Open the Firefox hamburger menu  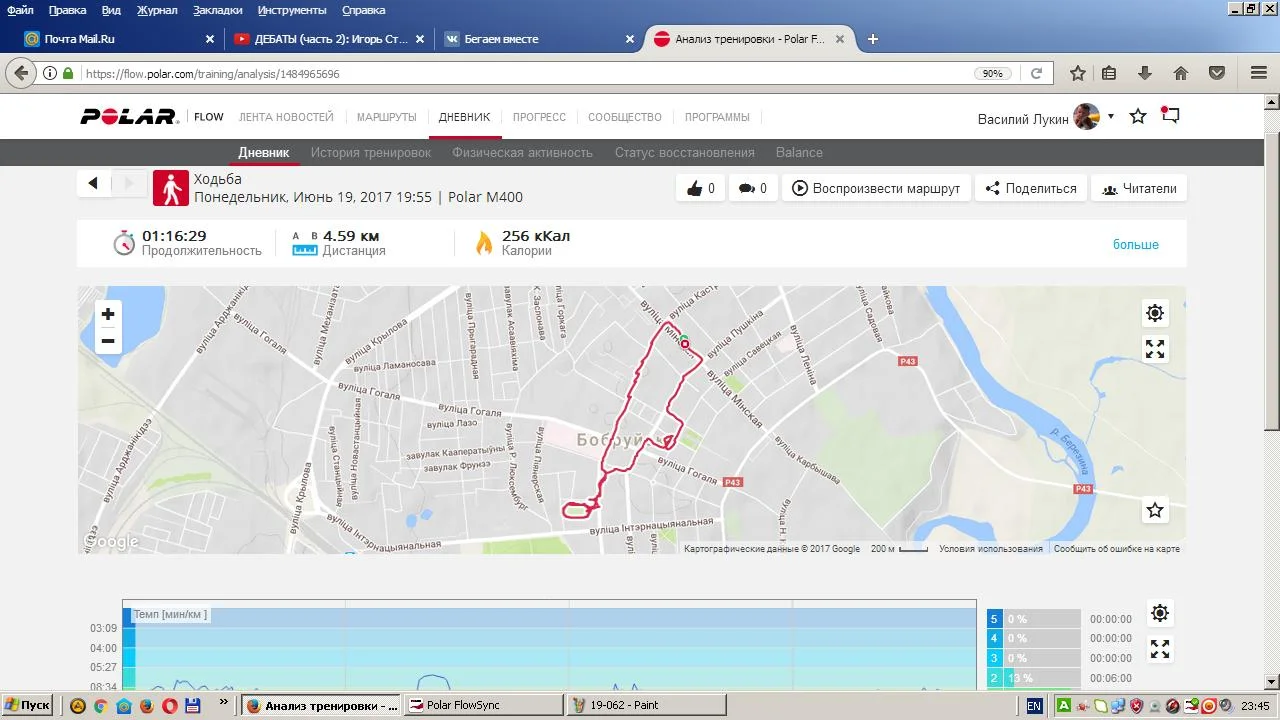(x=1259, y=73)
